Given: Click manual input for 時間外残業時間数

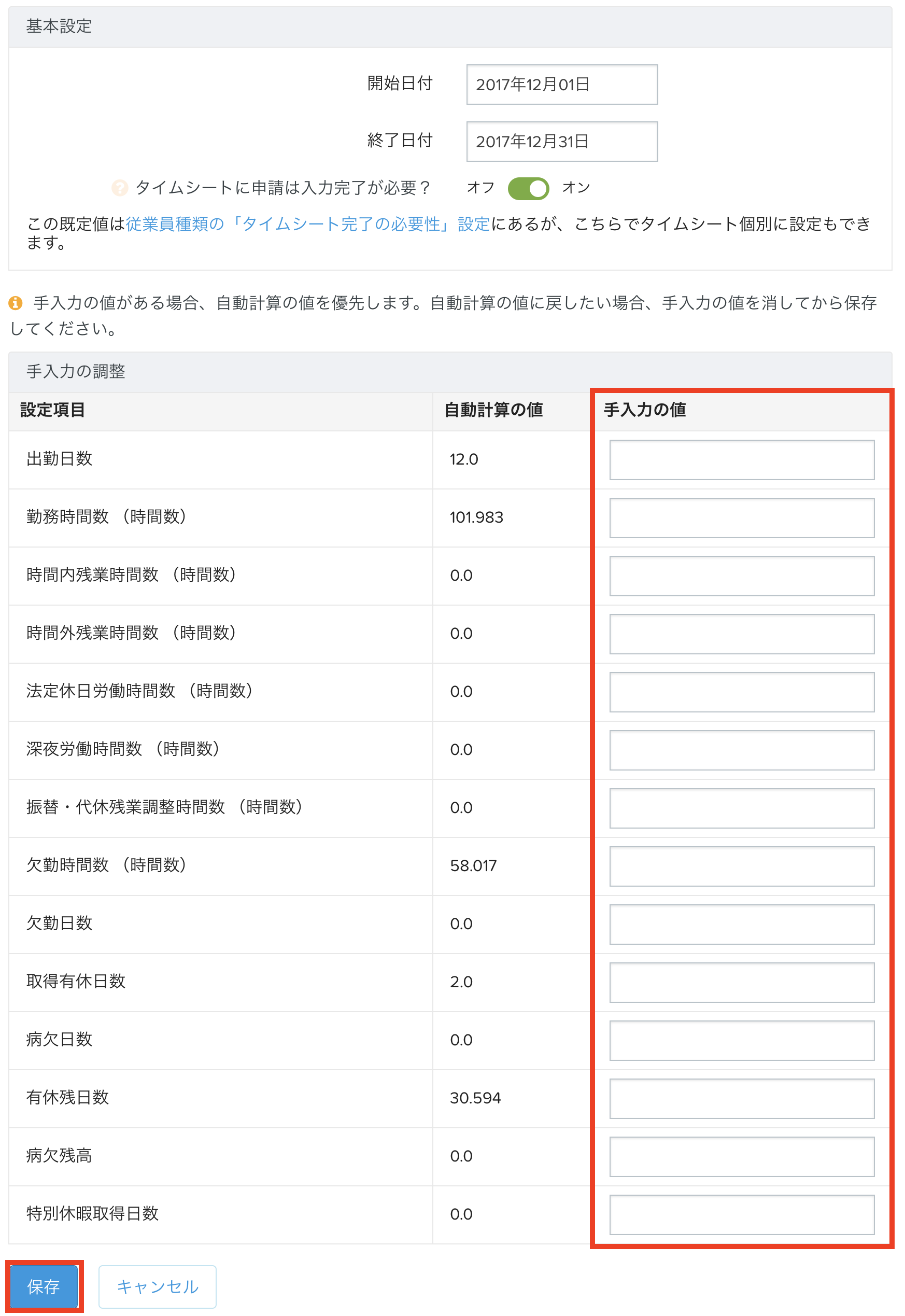Looking at the screenshot, I should [x=741, y=634].
